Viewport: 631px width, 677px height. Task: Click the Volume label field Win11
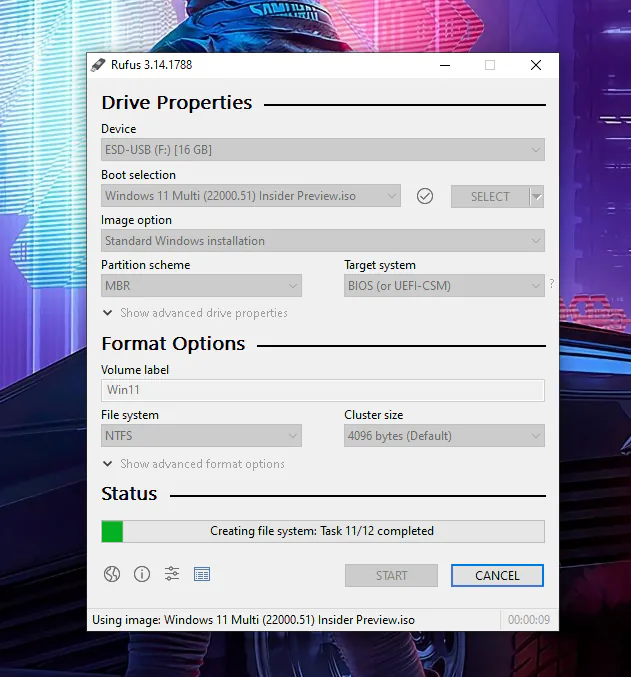[x=323, y=390]
